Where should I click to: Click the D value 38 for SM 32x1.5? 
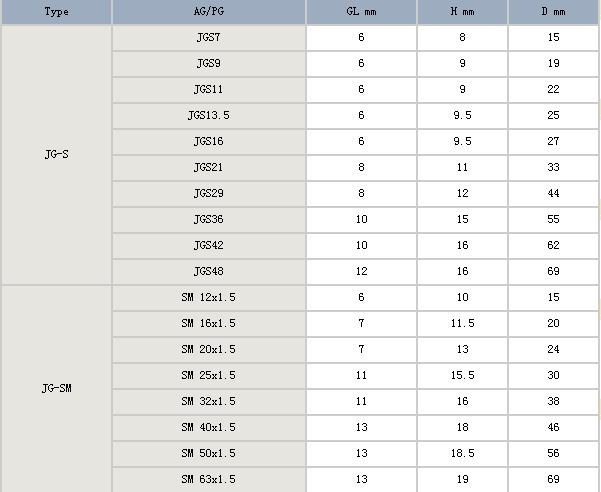553,401
